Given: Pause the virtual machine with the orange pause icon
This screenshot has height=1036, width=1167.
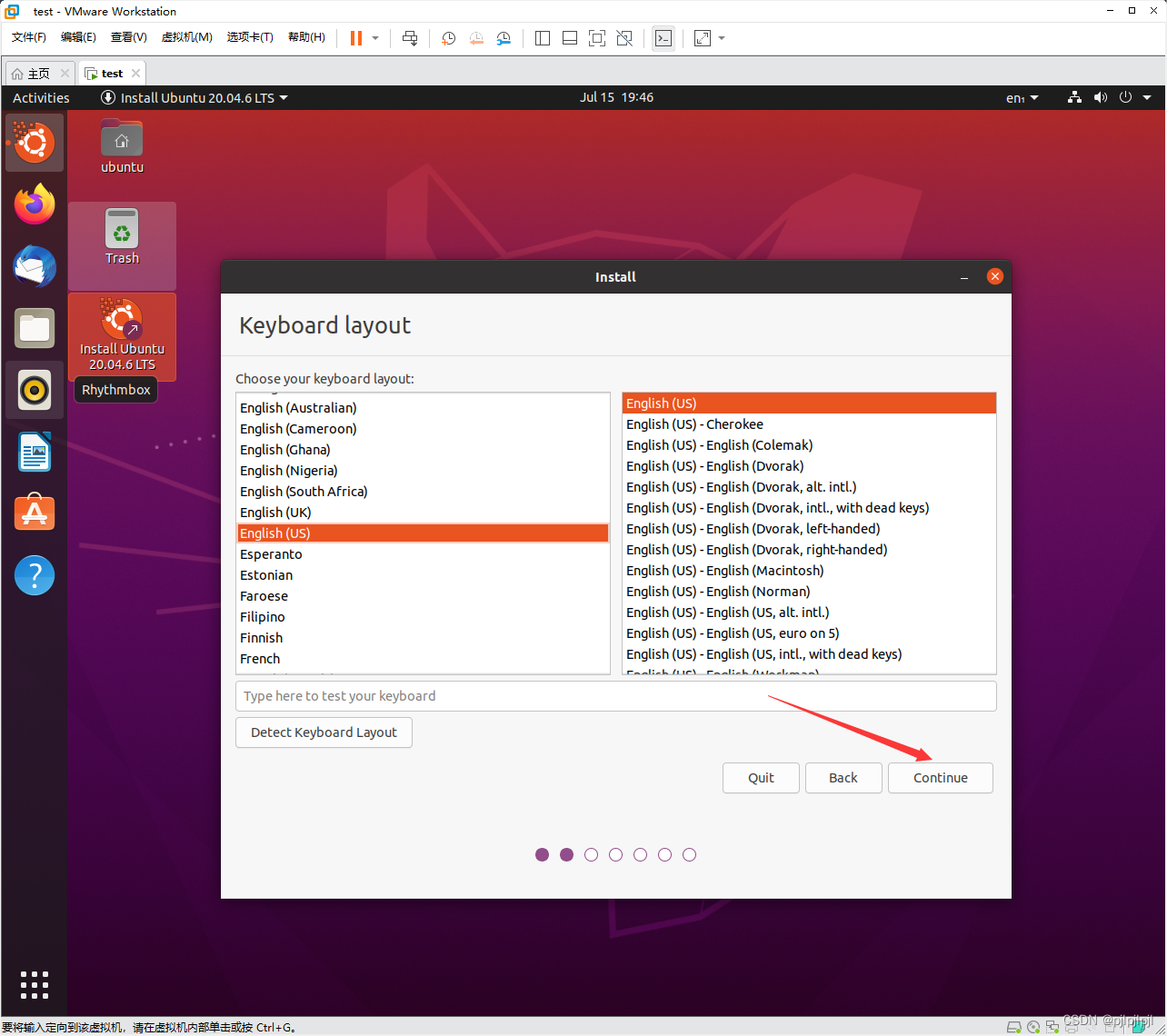Looking at the screenshot, I should pos(355,38).
